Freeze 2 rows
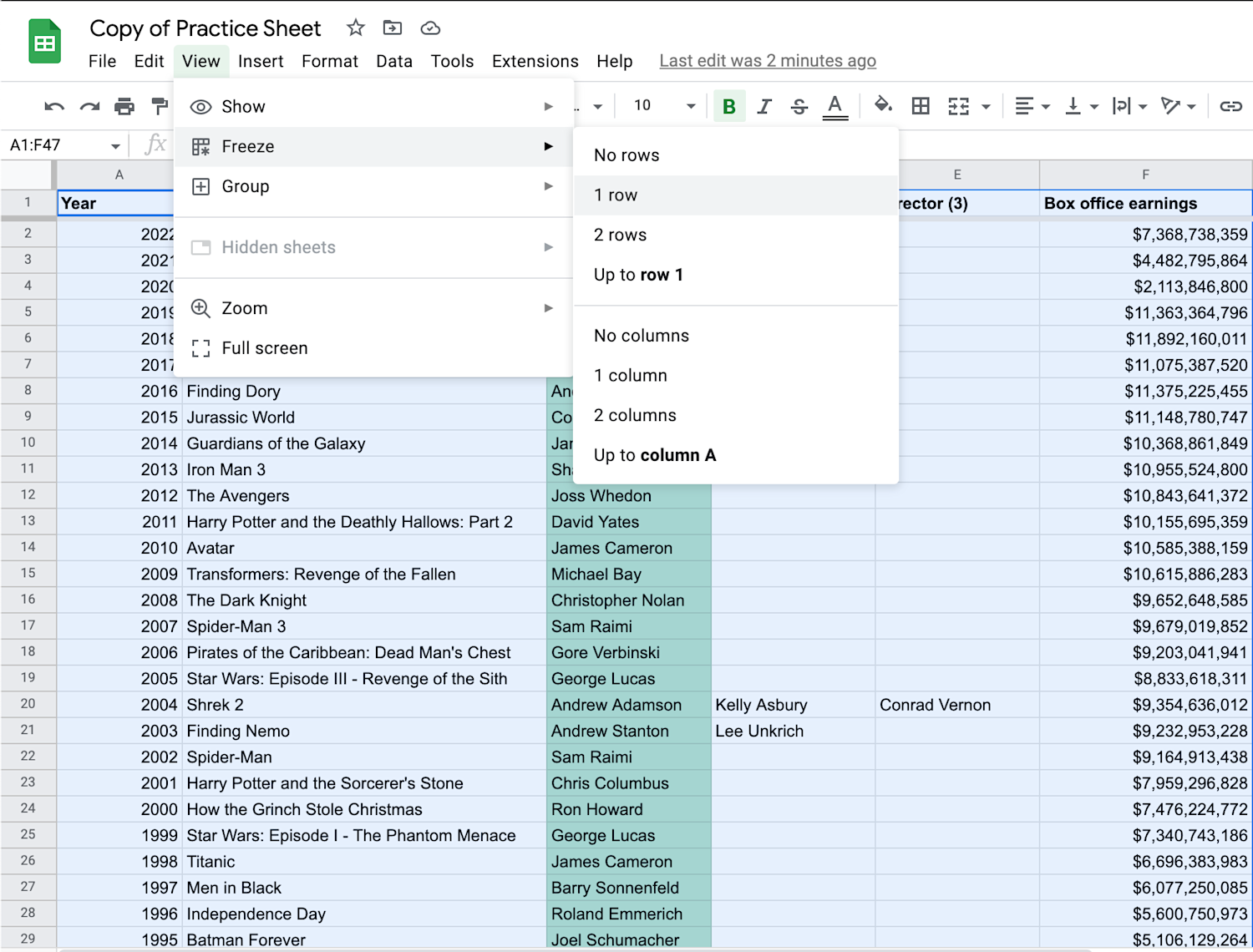Viewport: 1253px width, 952px height. coord(736,235)
